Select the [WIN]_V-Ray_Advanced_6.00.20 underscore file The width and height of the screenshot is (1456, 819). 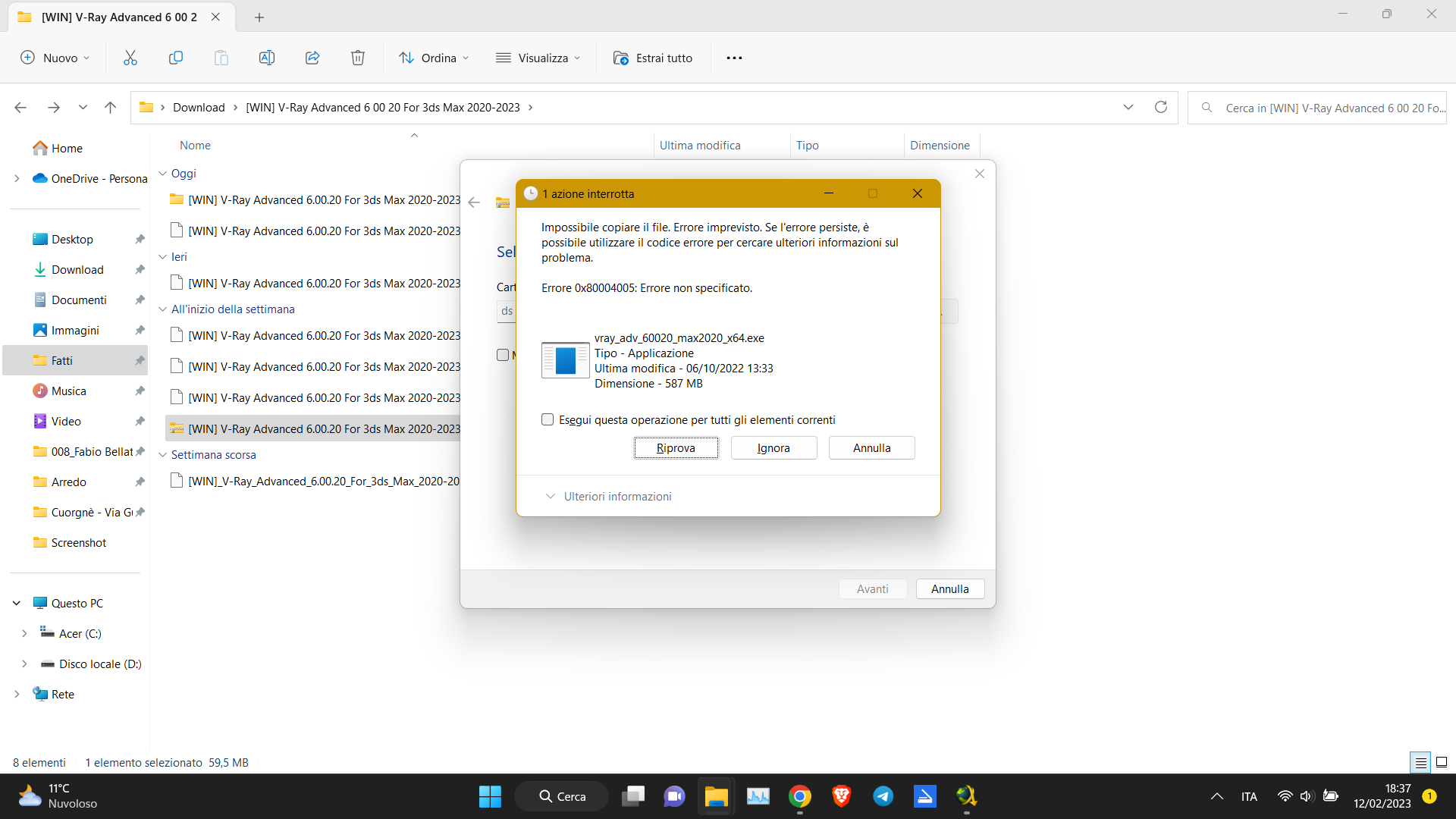[315, 482]
